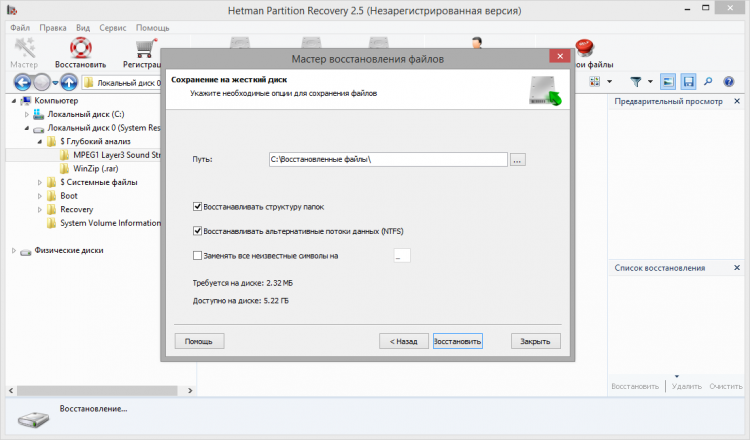Collapse Локальный диск 0 node
Image resolution: width=750 pixels, height=440 pixels.
click(27, 128)
